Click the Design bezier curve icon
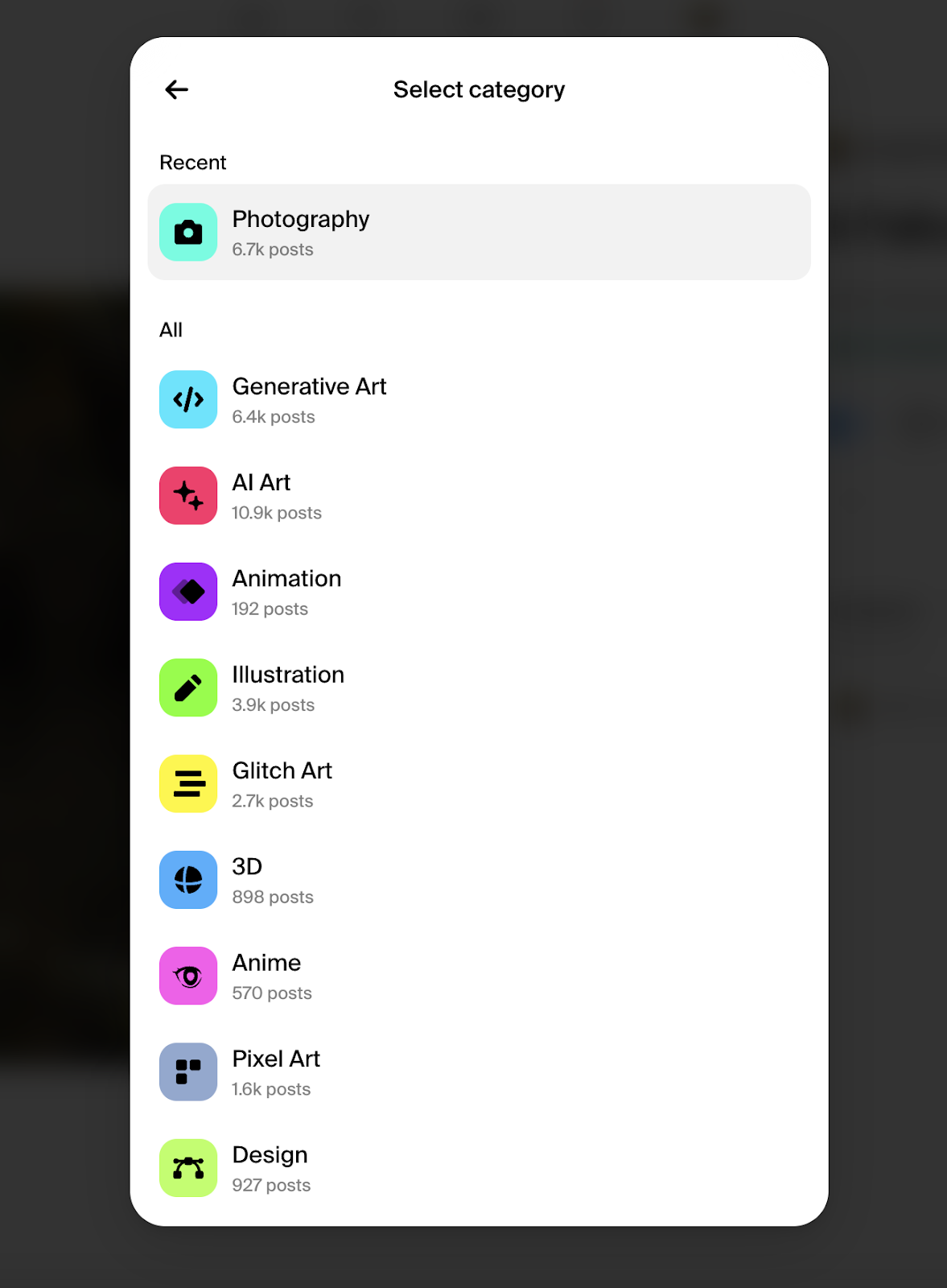 point(188,1168)
